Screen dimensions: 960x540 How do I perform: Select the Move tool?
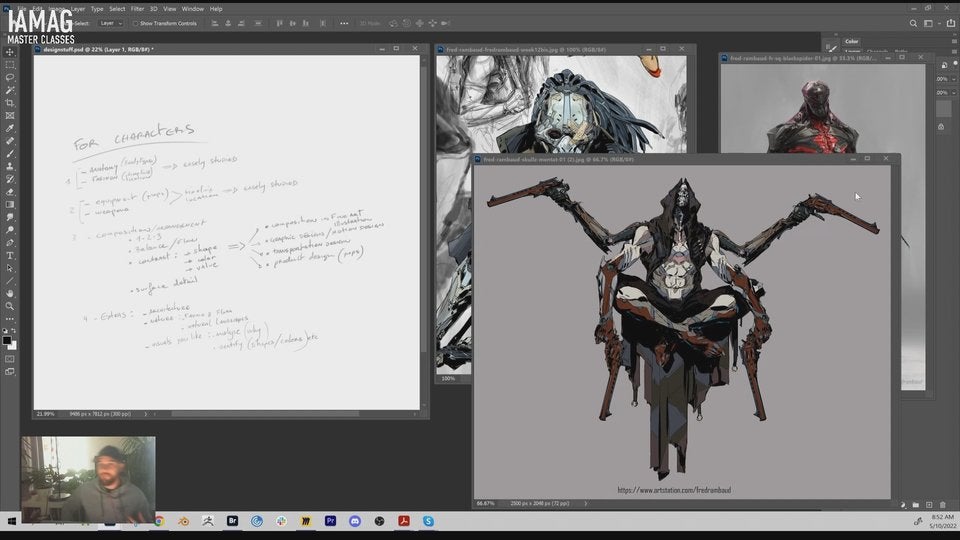[10, 52]
